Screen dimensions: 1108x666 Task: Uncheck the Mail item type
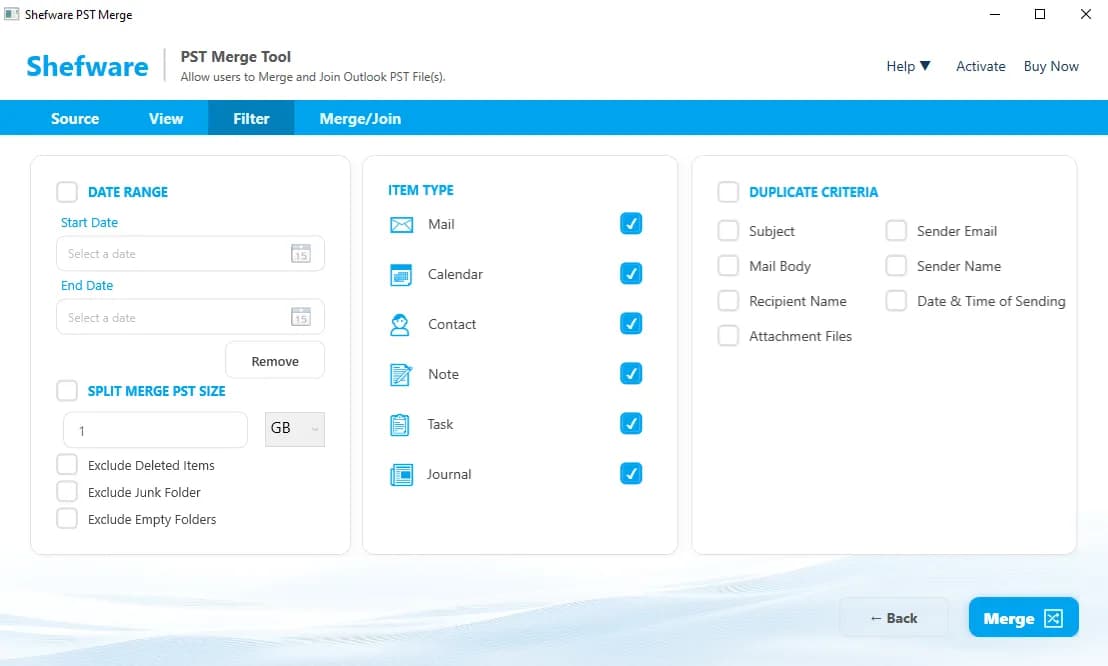631,223
